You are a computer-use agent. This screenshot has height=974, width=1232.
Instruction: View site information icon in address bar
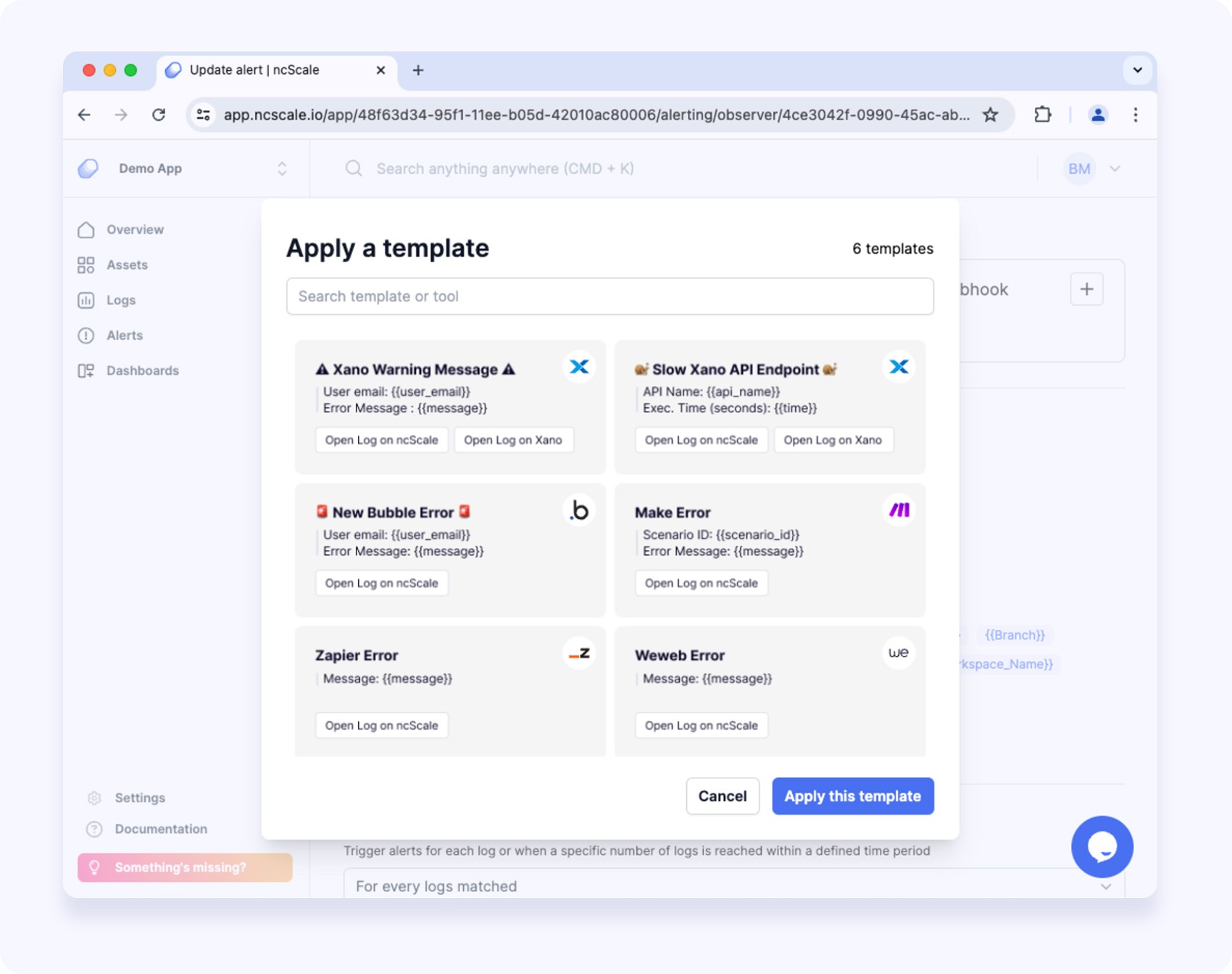pyautogui.click(x=204, y=115)
